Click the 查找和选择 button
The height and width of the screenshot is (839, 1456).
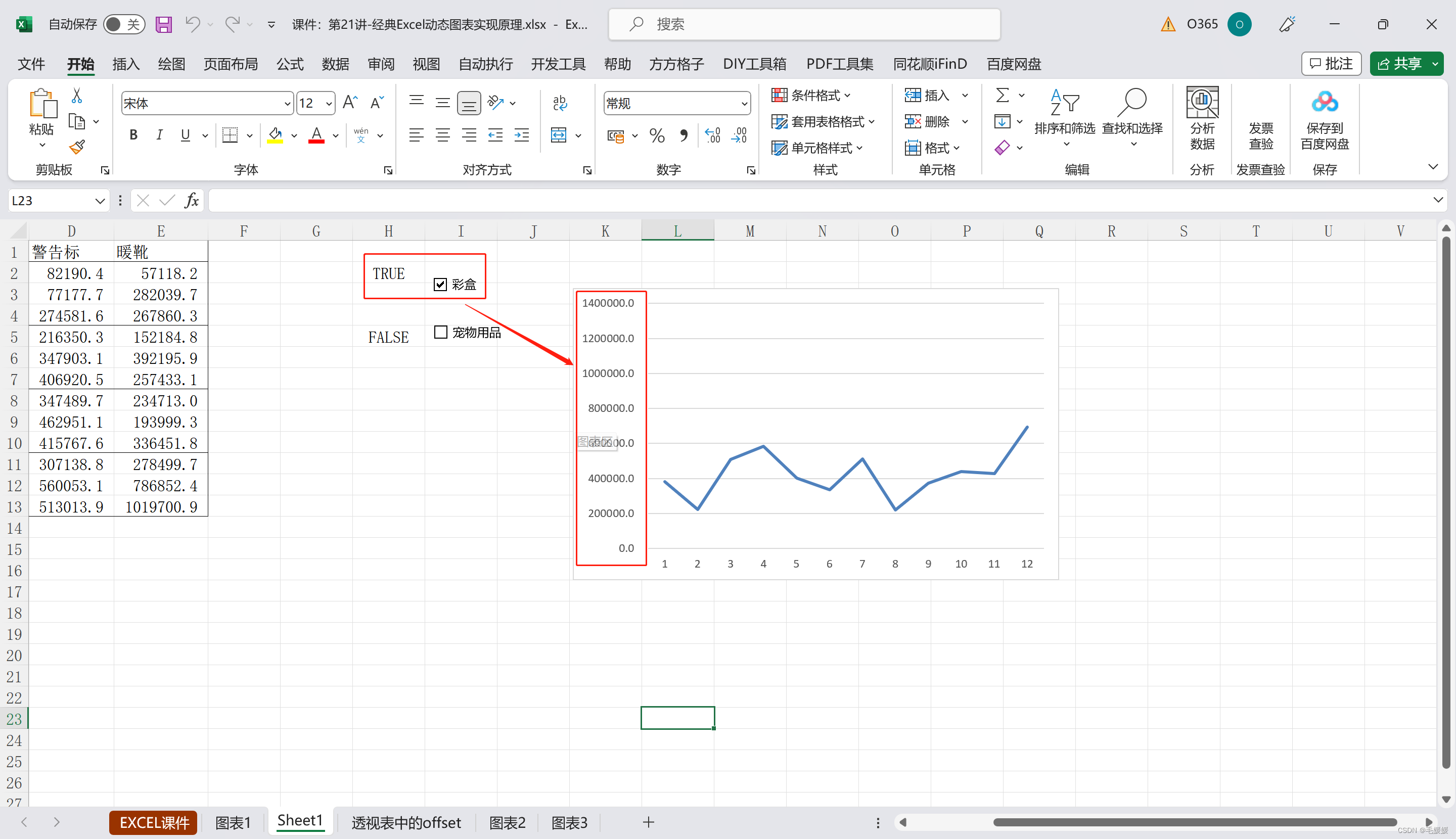pyautogui.click(x=1132, y=119)
